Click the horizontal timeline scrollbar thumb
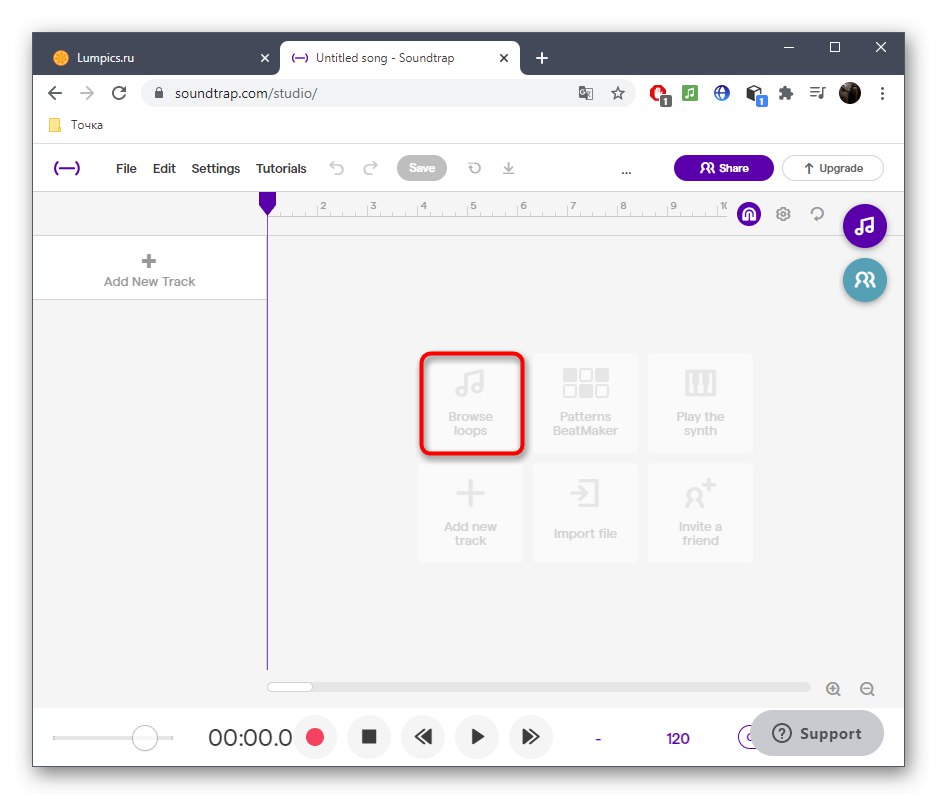 pos(290,687)
